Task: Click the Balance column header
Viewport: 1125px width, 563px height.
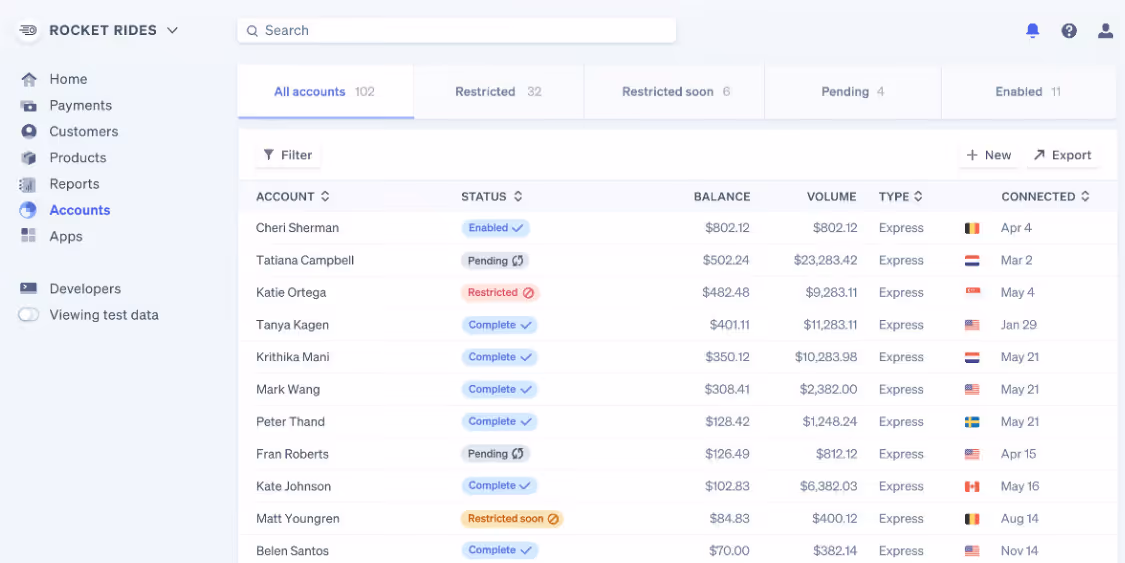Action: (x=722, y=197)
